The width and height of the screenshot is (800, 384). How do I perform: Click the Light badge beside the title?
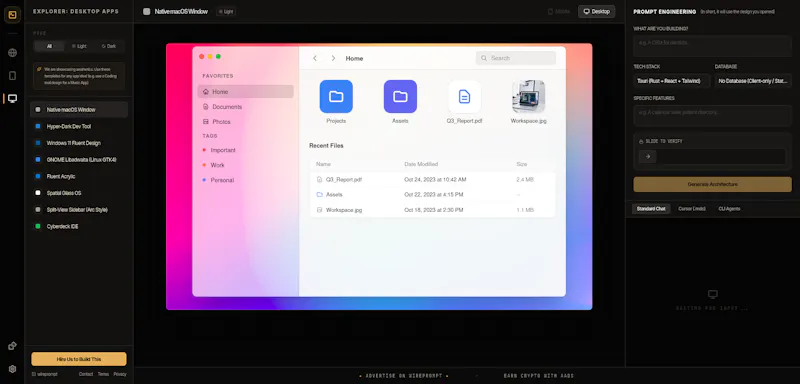tap(226, 11)
